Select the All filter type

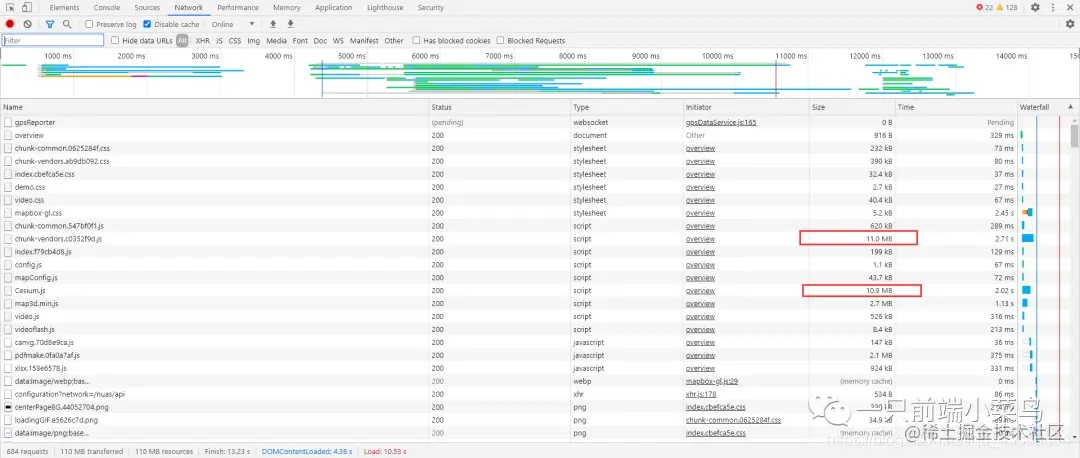point(182,41)
